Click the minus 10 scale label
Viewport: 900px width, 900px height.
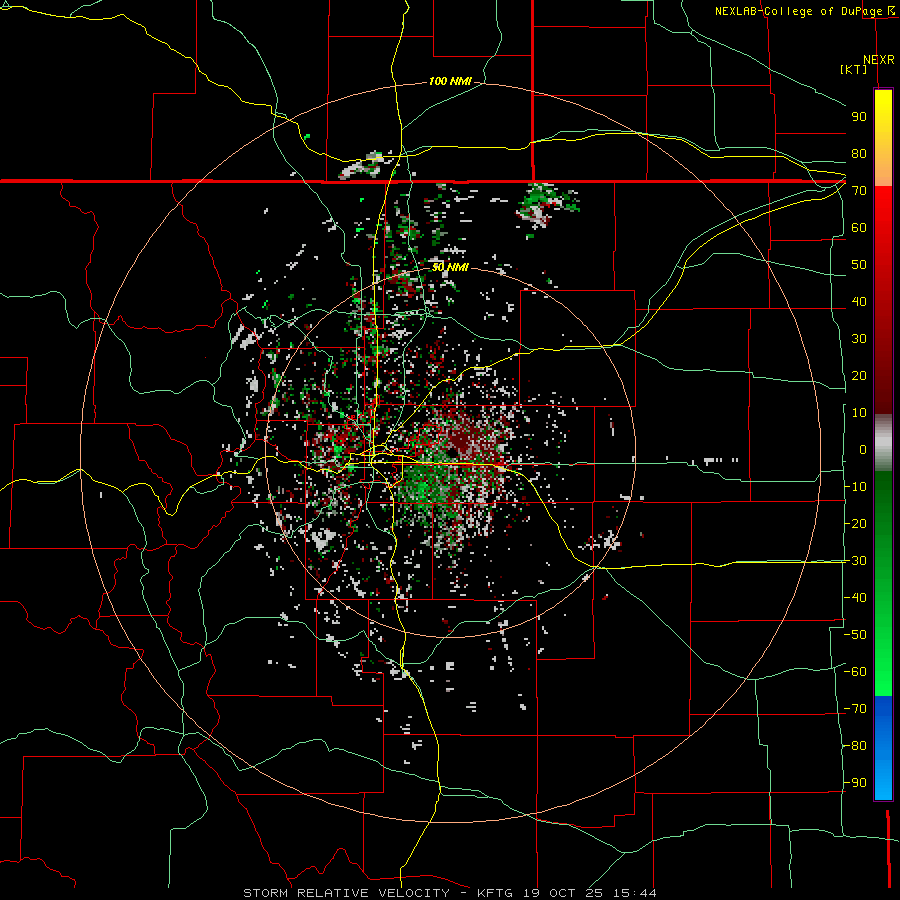click(x=855, y=487)
